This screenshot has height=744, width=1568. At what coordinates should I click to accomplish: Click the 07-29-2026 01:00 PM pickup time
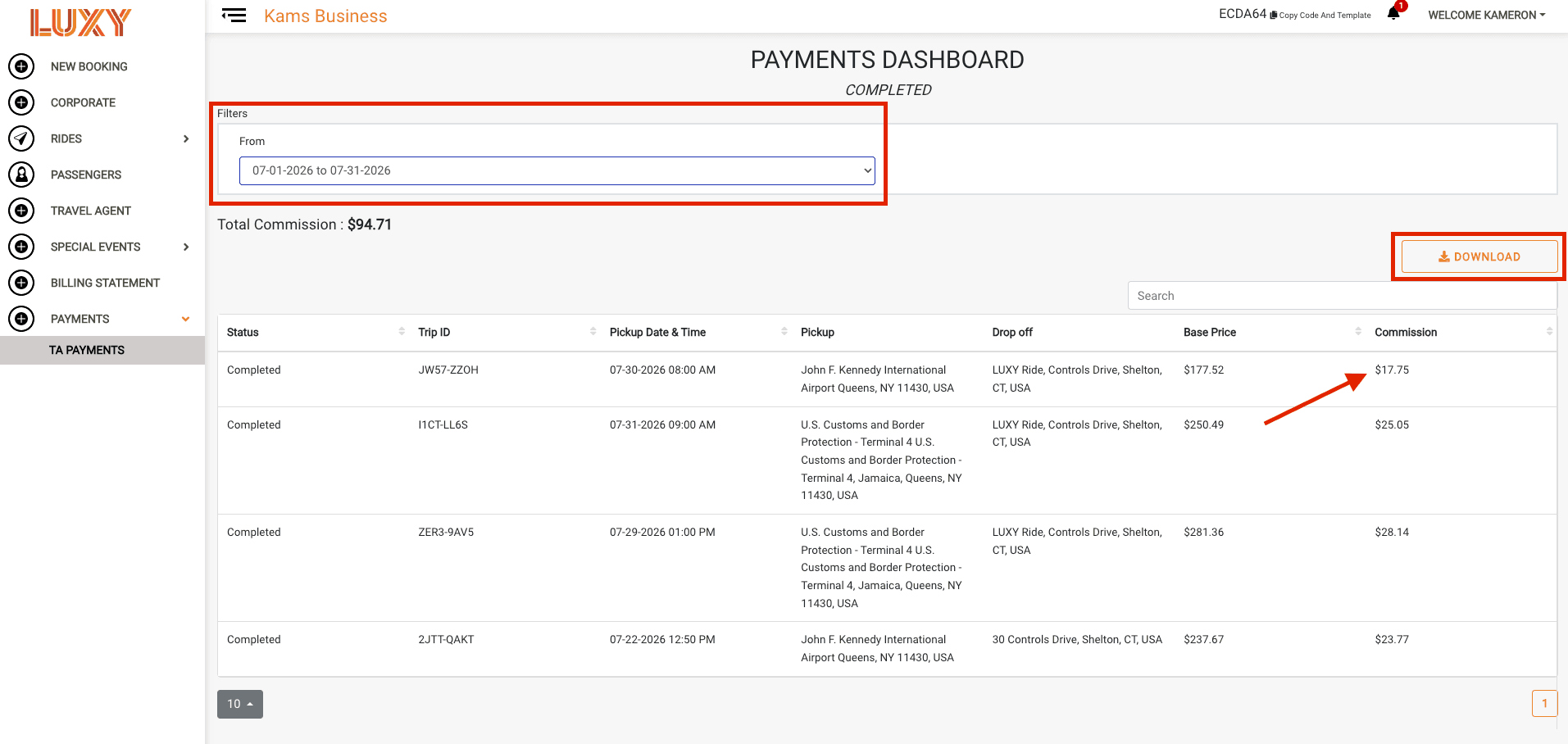point(662,532)
